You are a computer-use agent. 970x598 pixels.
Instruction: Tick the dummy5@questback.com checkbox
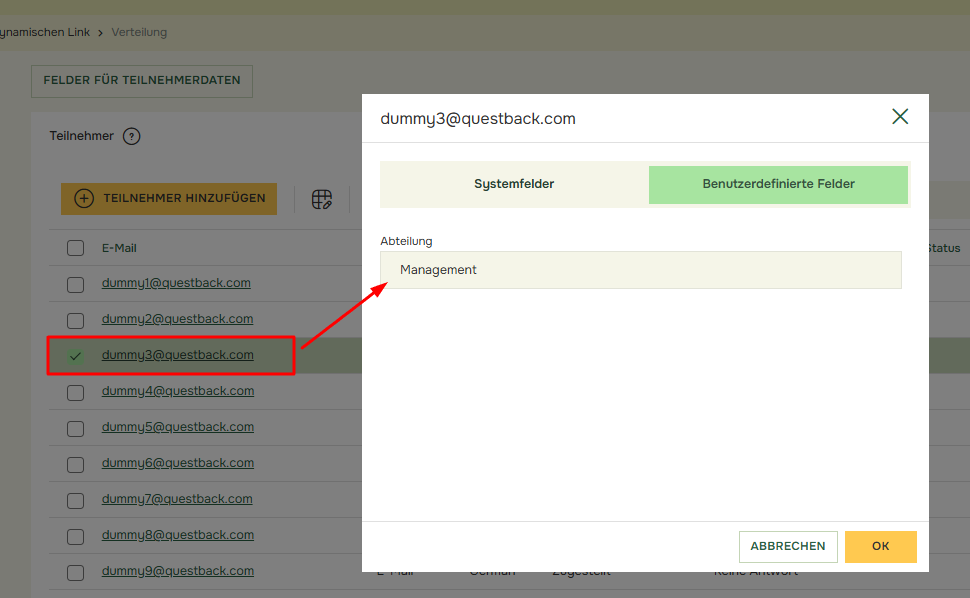pyautogui.click(x=75, y=428)
